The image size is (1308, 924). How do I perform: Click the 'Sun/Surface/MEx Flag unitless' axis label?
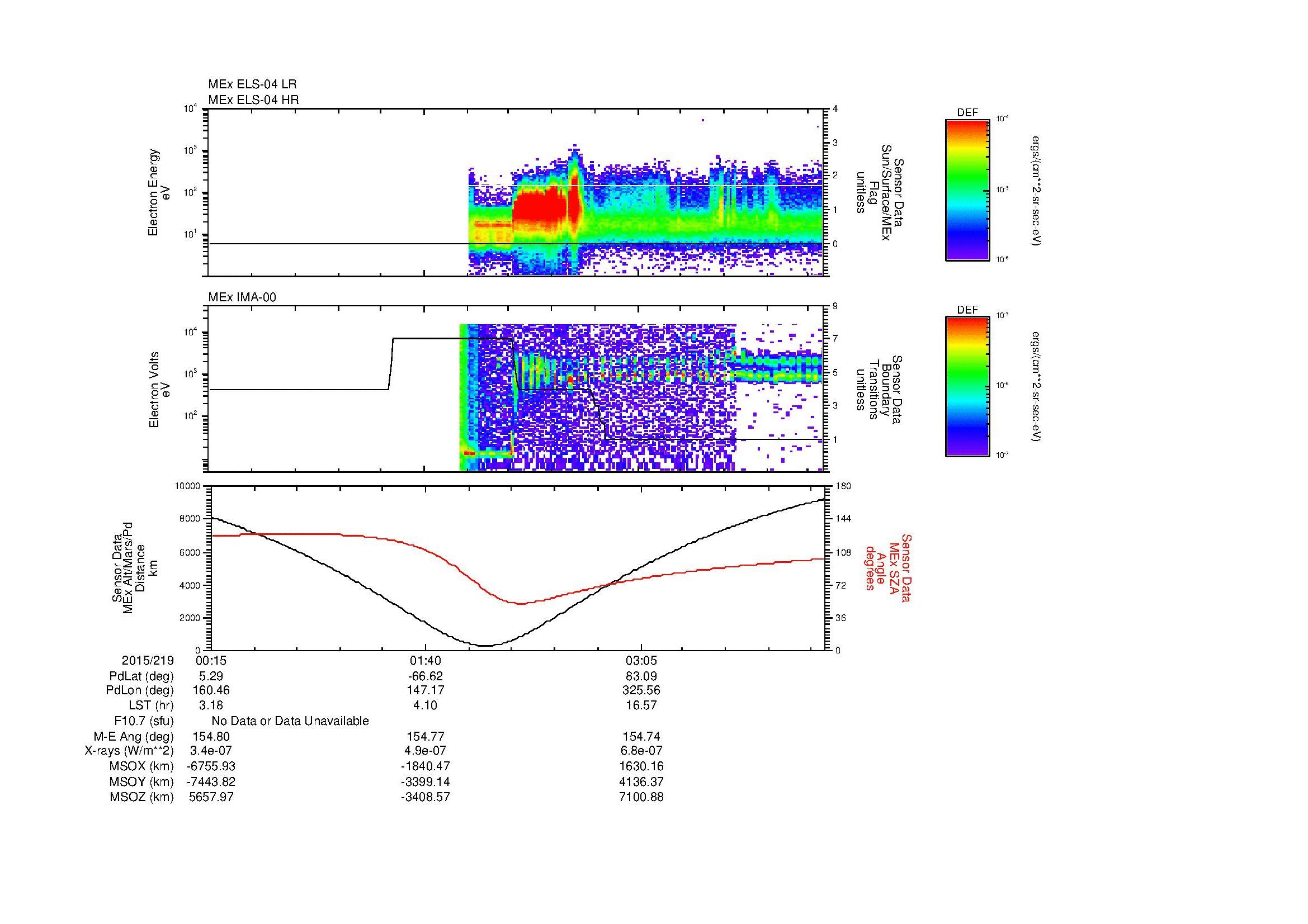[x=879, y=193]
